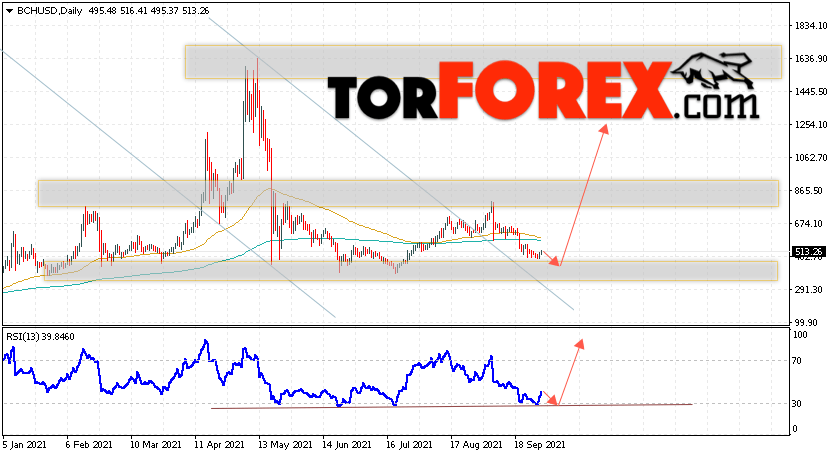Image resolution: width=830 pixels, height=456 pixels.
Task: Click the BCHUSD,Daily symbol title
Action: (x=49, y=11)
